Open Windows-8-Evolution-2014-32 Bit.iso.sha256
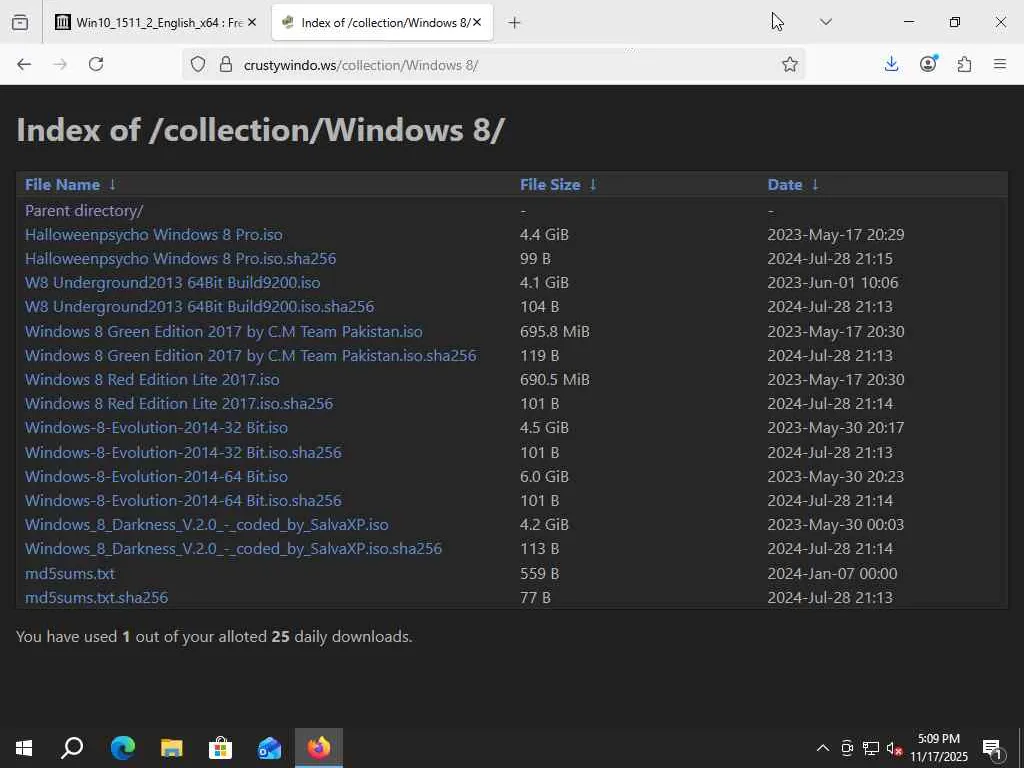This screenshot has width=1024, height=768. [x=183, y=453]
